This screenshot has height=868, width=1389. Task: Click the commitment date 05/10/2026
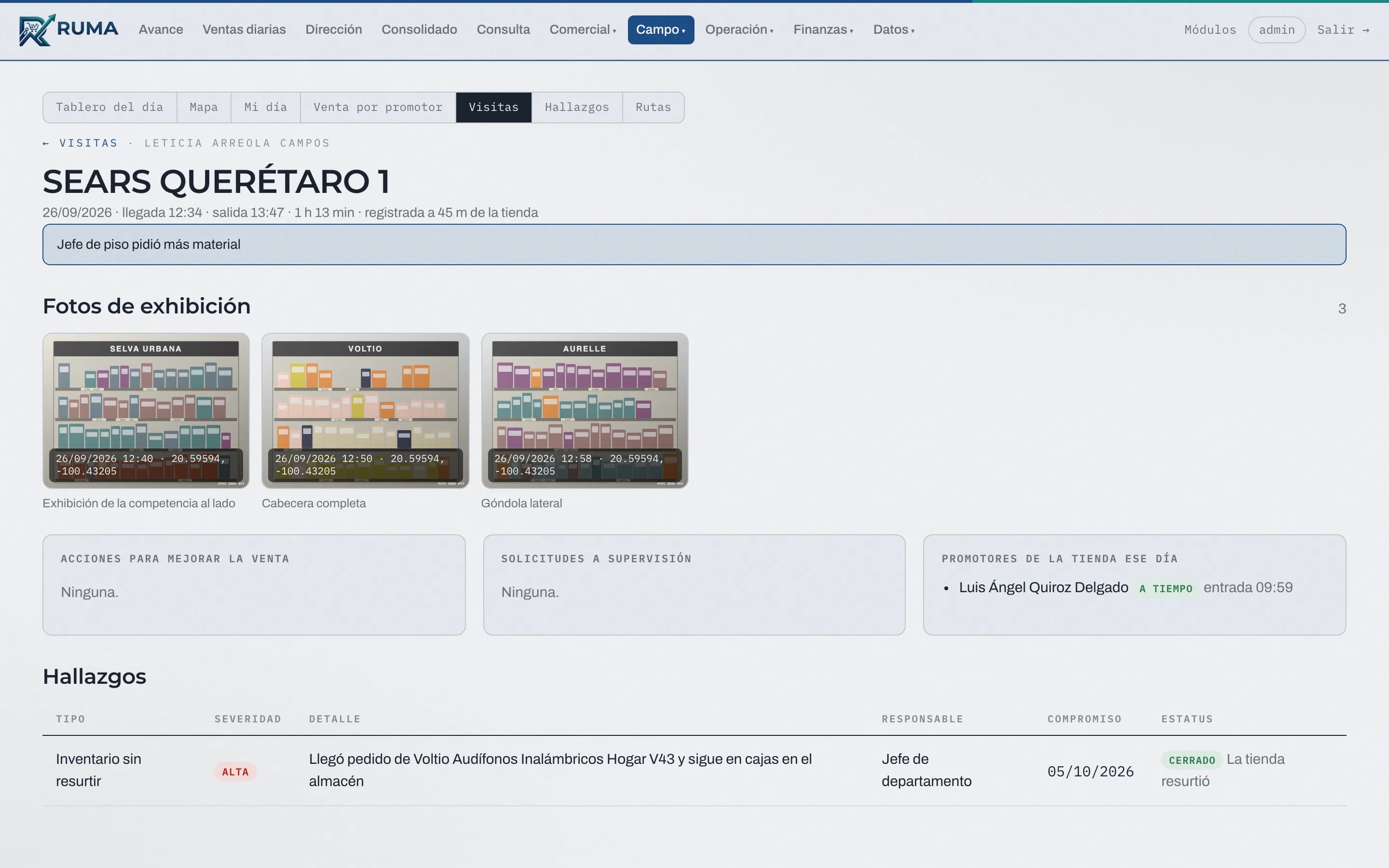pyautogui.click(x=1090, y=772)
